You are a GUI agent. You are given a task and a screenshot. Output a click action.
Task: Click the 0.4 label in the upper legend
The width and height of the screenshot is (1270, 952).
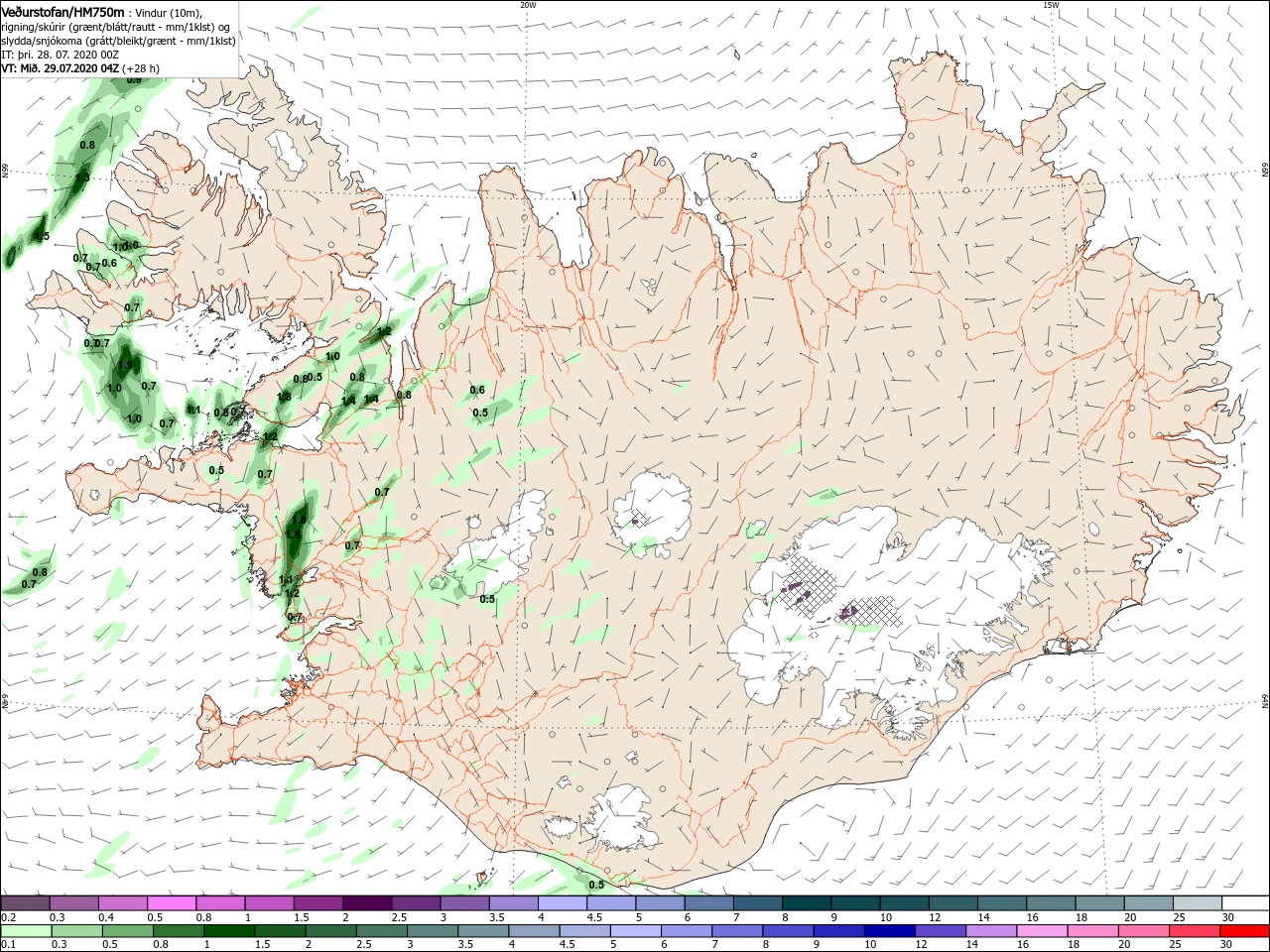105,917
